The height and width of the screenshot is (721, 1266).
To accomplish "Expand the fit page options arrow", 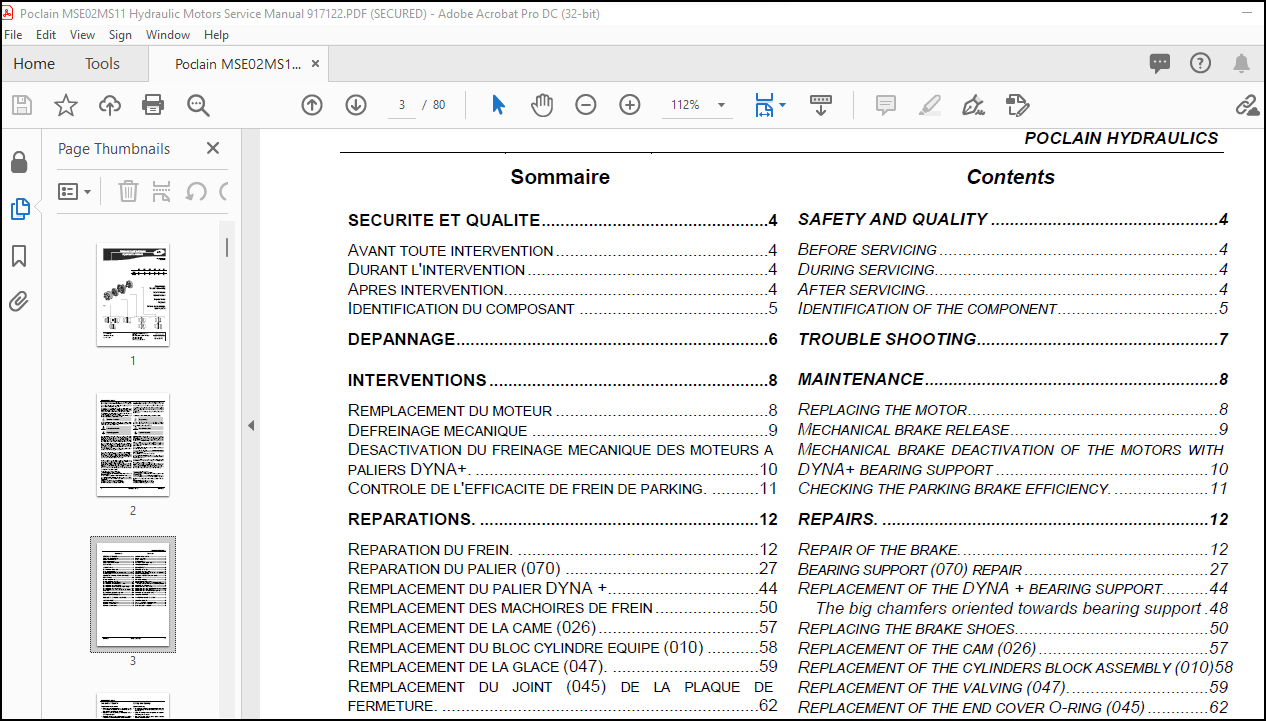I will coord(782,105).
